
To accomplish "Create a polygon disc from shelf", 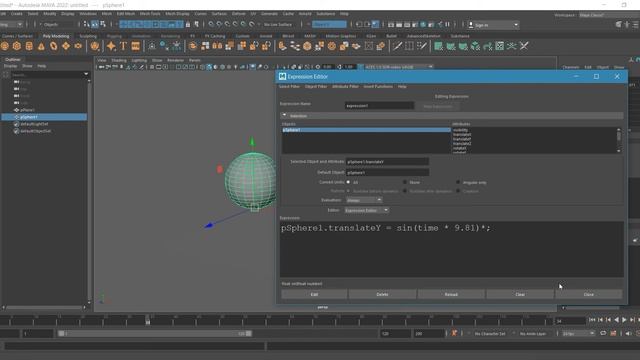I will pos(78,46).
